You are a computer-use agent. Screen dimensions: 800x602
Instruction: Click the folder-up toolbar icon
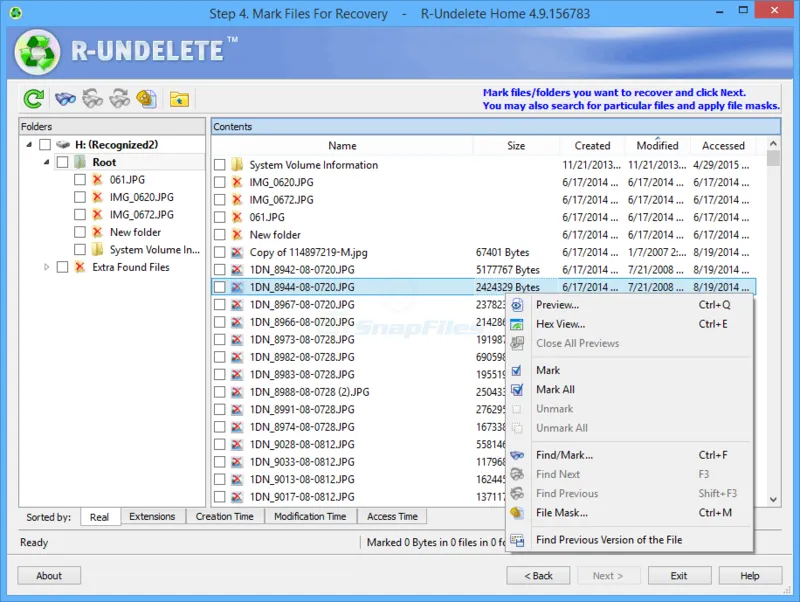(x=179, y=99)
